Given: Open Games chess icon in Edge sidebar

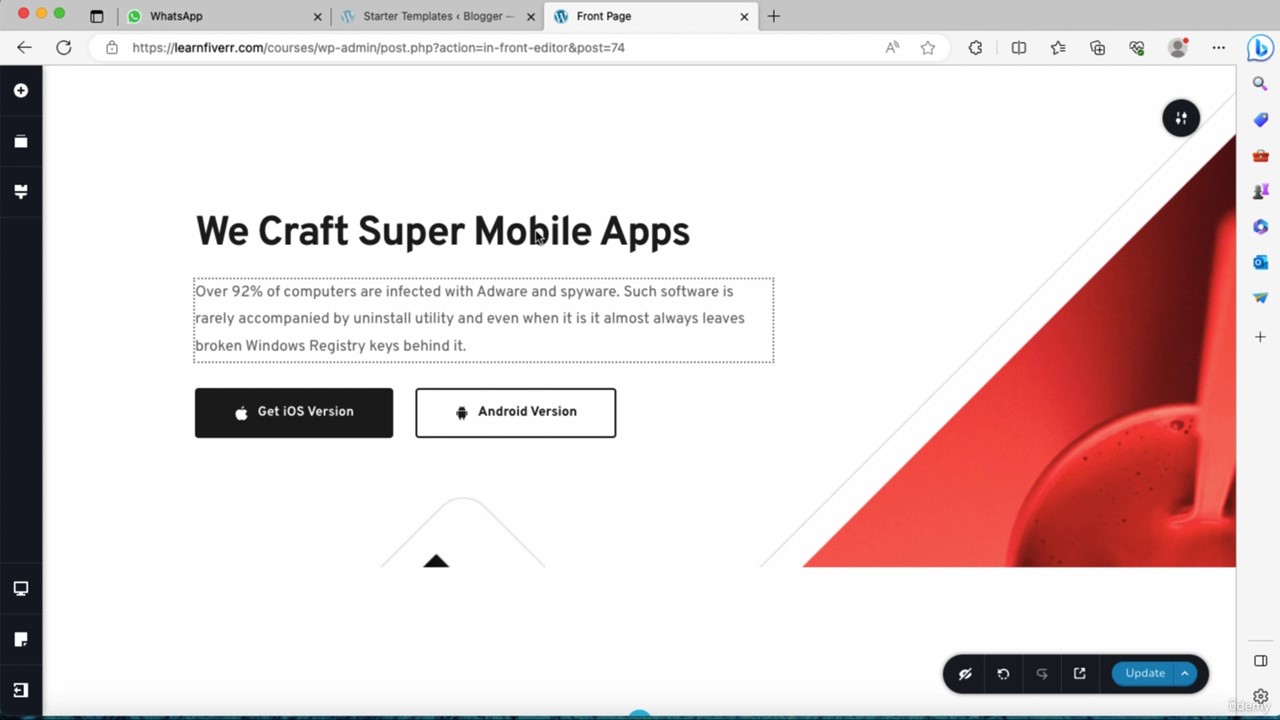Looking at the screenshot, I should [1260, 191].
